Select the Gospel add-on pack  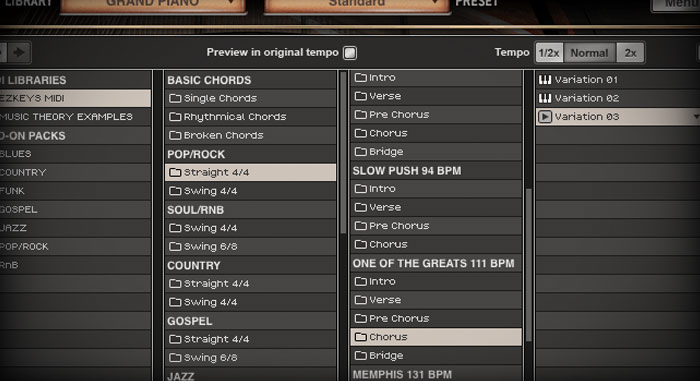coord(75,209)
